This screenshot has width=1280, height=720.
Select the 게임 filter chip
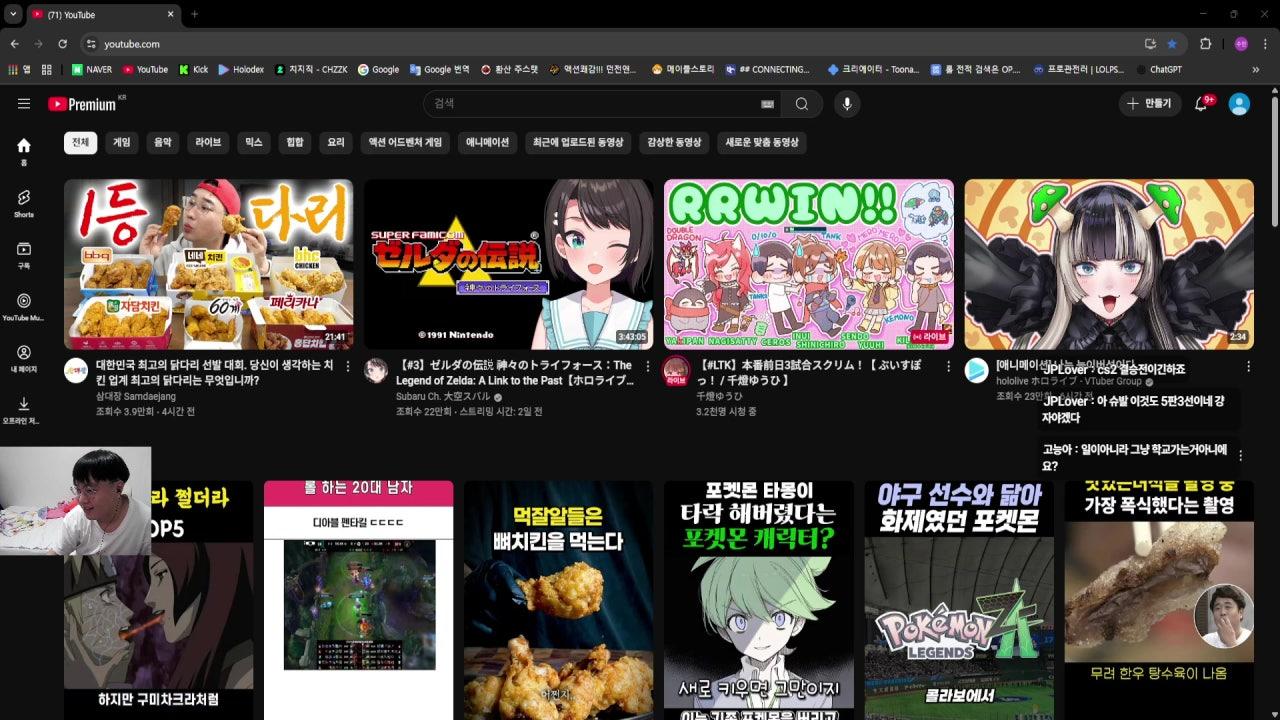coord(122,143)
